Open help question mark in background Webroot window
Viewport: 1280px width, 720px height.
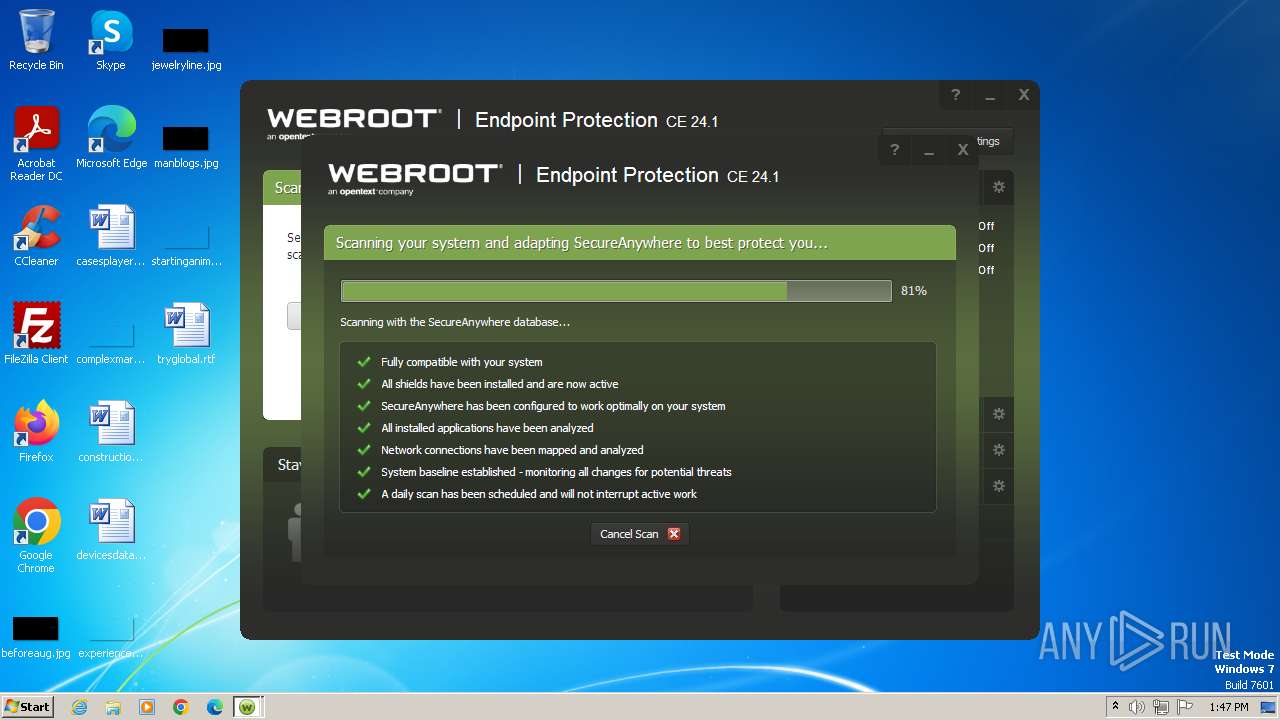pyautogui.click(x=955, y=95)
